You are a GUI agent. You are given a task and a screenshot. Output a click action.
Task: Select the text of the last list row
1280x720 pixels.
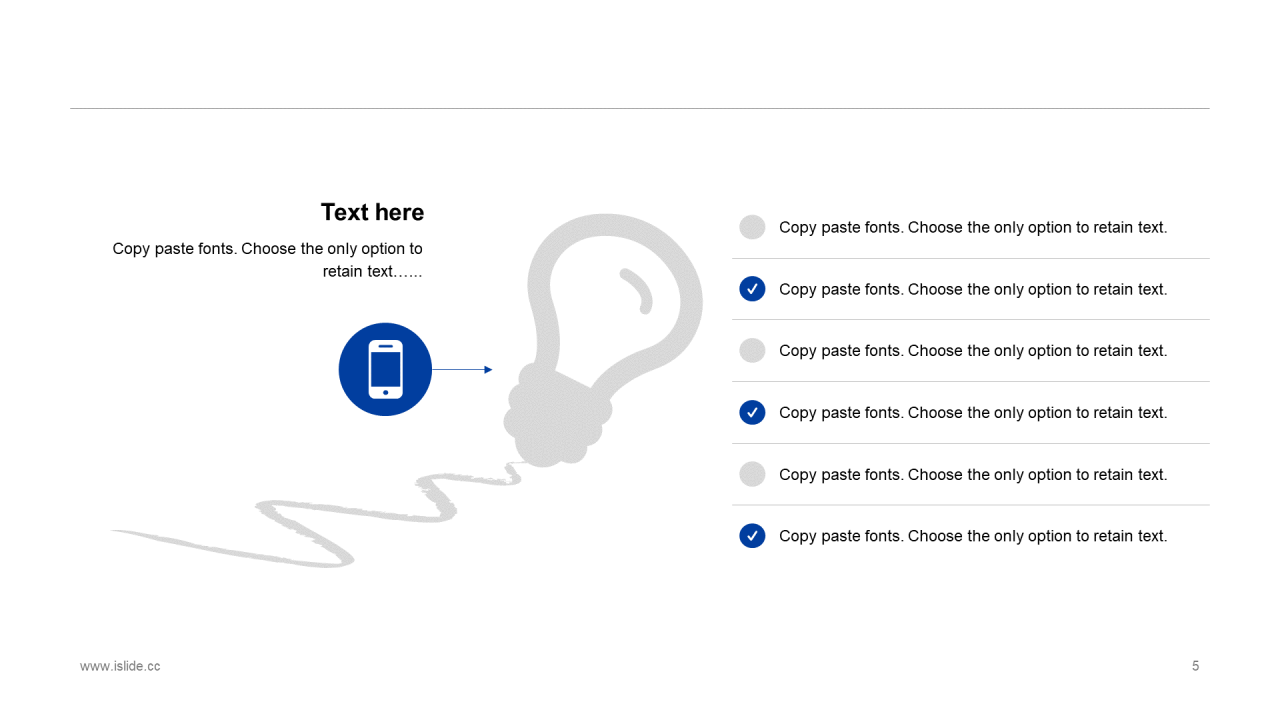click(973, 536)
